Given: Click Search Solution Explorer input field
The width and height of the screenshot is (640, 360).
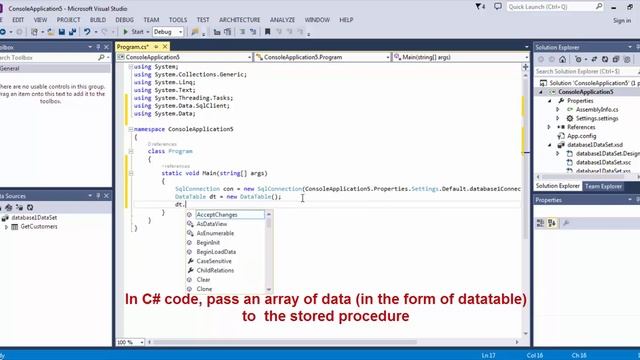Looking at the screenshot, I should pos(587,71).
